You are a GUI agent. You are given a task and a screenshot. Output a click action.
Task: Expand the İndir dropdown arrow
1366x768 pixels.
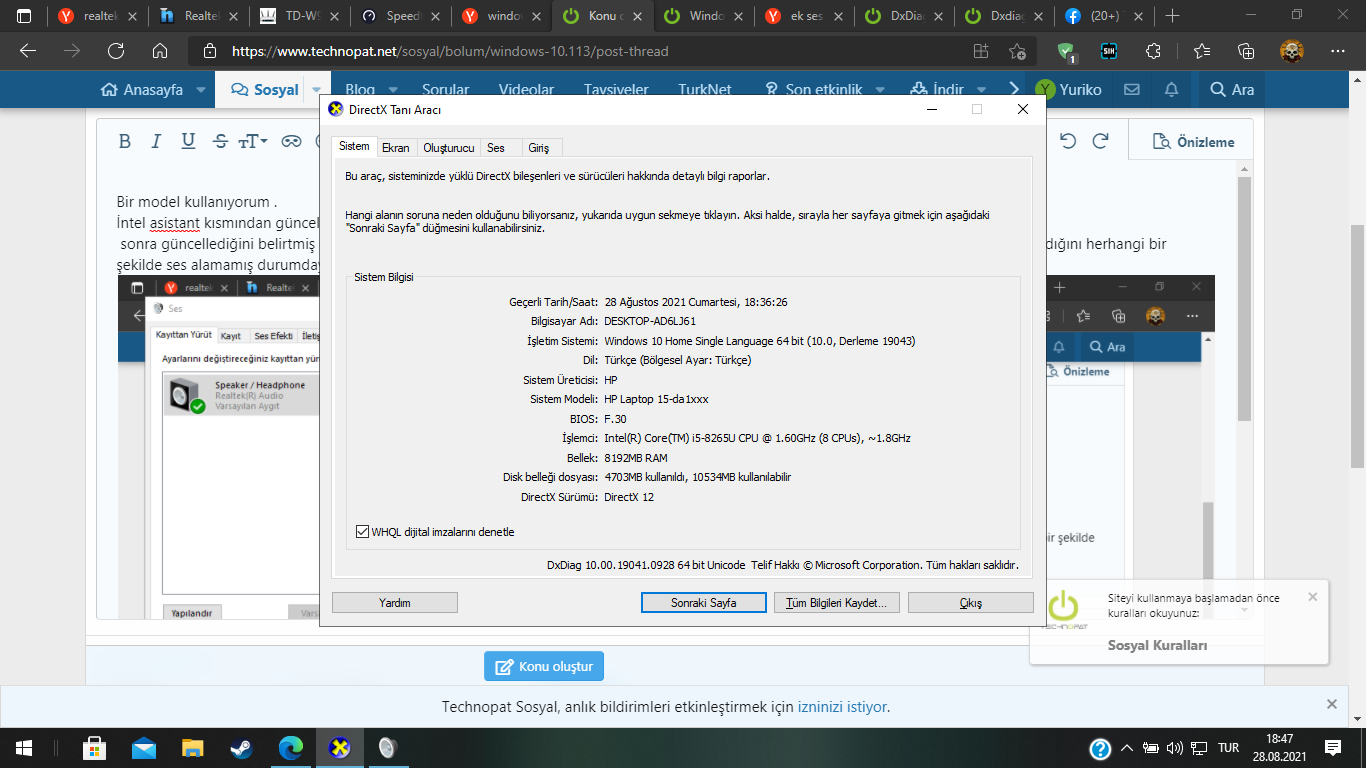coord(981,89)
